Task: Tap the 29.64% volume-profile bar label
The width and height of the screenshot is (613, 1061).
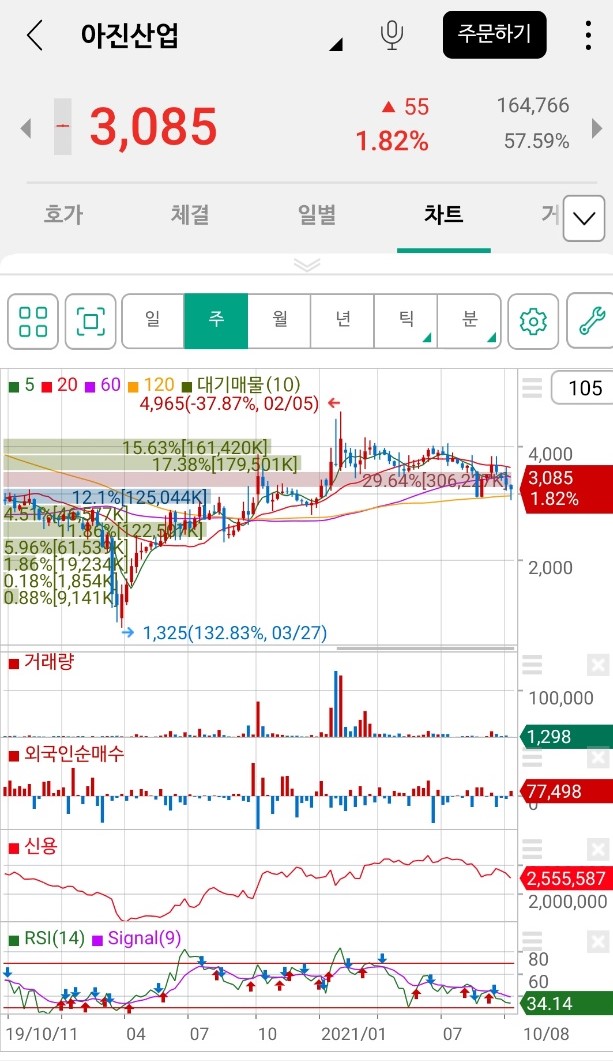Action: tap(434, 481)
